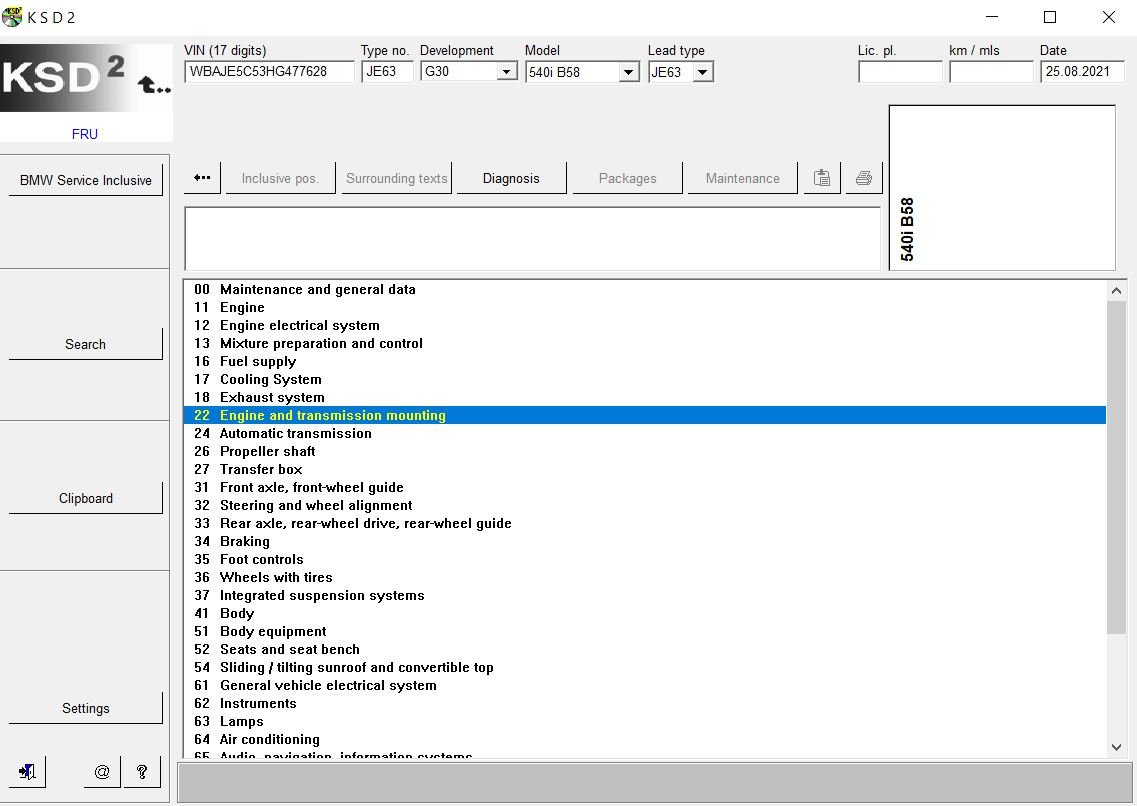The image size is (1137, 806).
Task: Open the Lead type JE63 dropdown
Action: click(702, 72)
